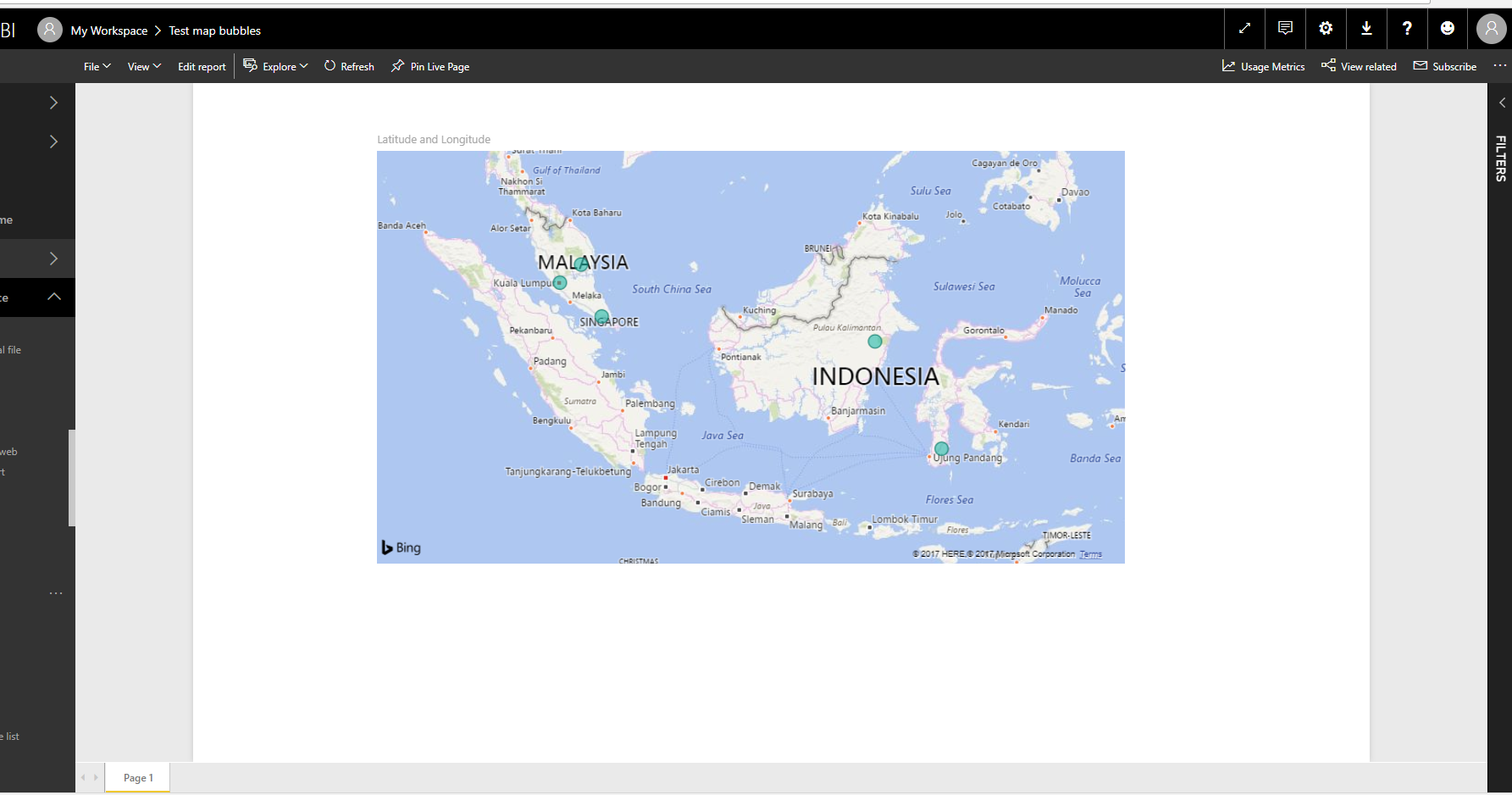
Task: Open the Explore dropdown
Action: [275, 66]
